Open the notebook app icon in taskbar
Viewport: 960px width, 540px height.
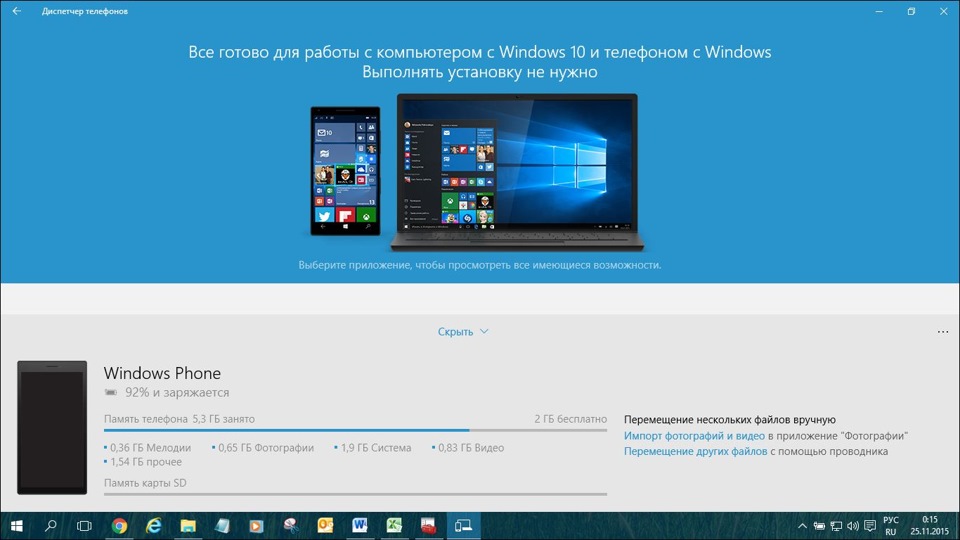point(222,526)
